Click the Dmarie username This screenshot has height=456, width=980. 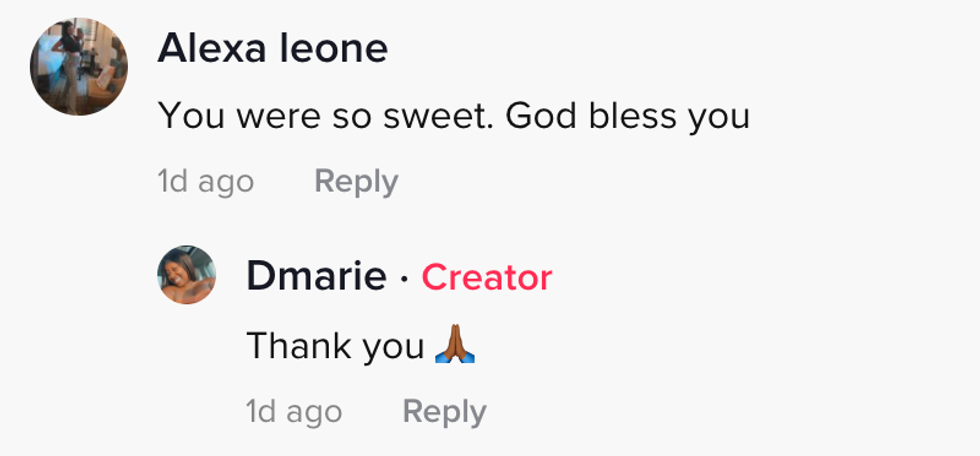tap(316, 277)
